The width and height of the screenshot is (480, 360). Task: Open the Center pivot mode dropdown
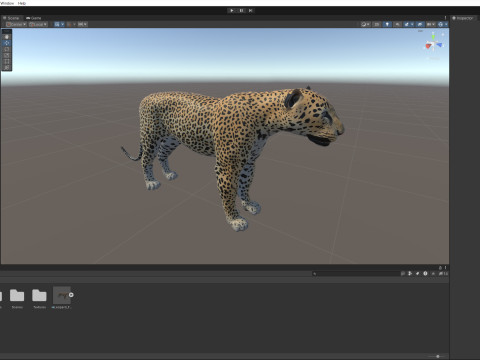(16, 24)
